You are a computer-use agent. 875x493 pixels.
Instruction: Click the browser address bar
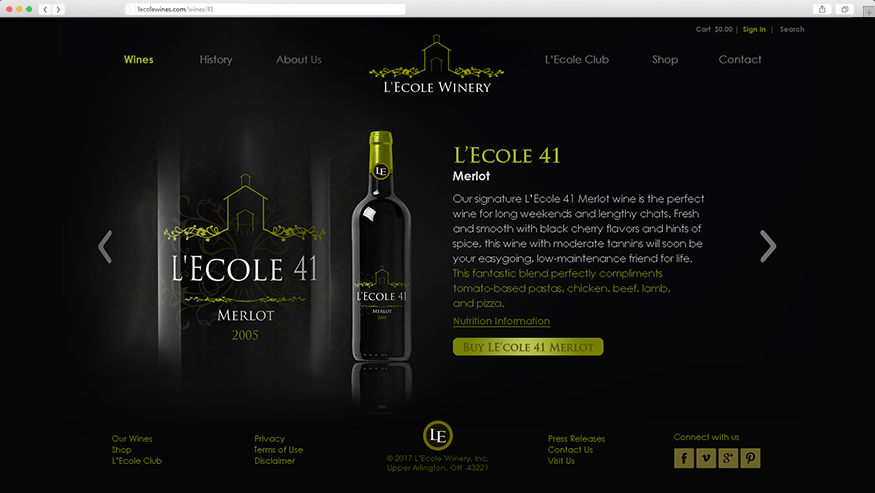coord(266,9)
